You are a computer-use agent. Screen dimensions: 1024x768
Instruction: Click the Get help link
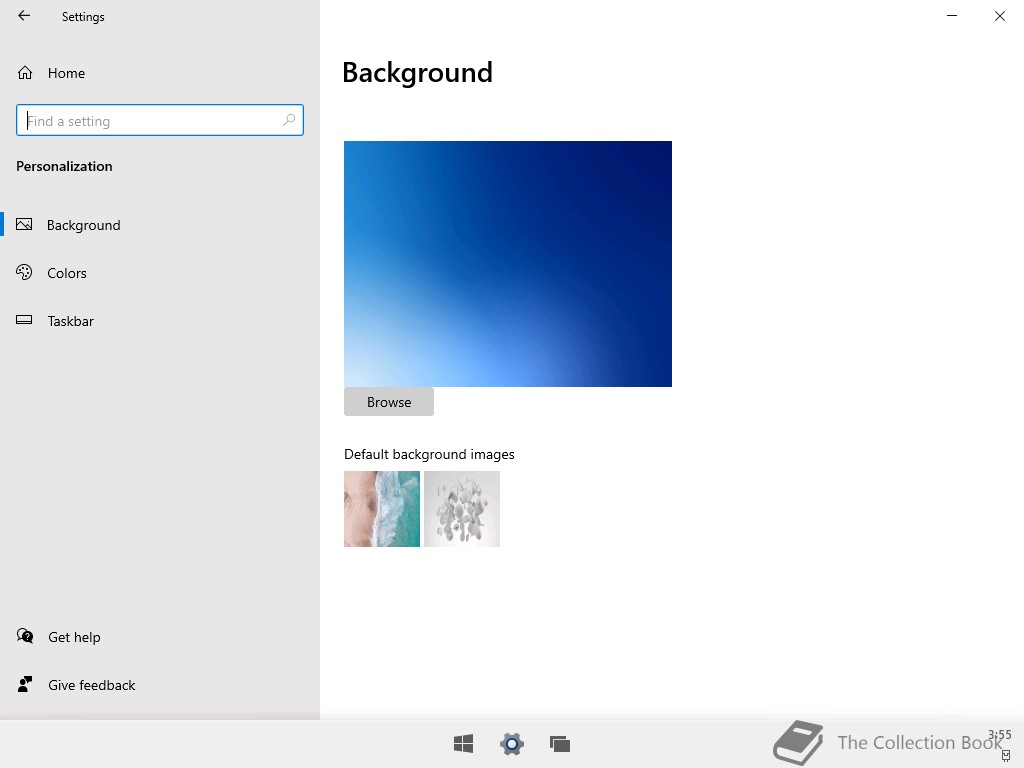59,637
